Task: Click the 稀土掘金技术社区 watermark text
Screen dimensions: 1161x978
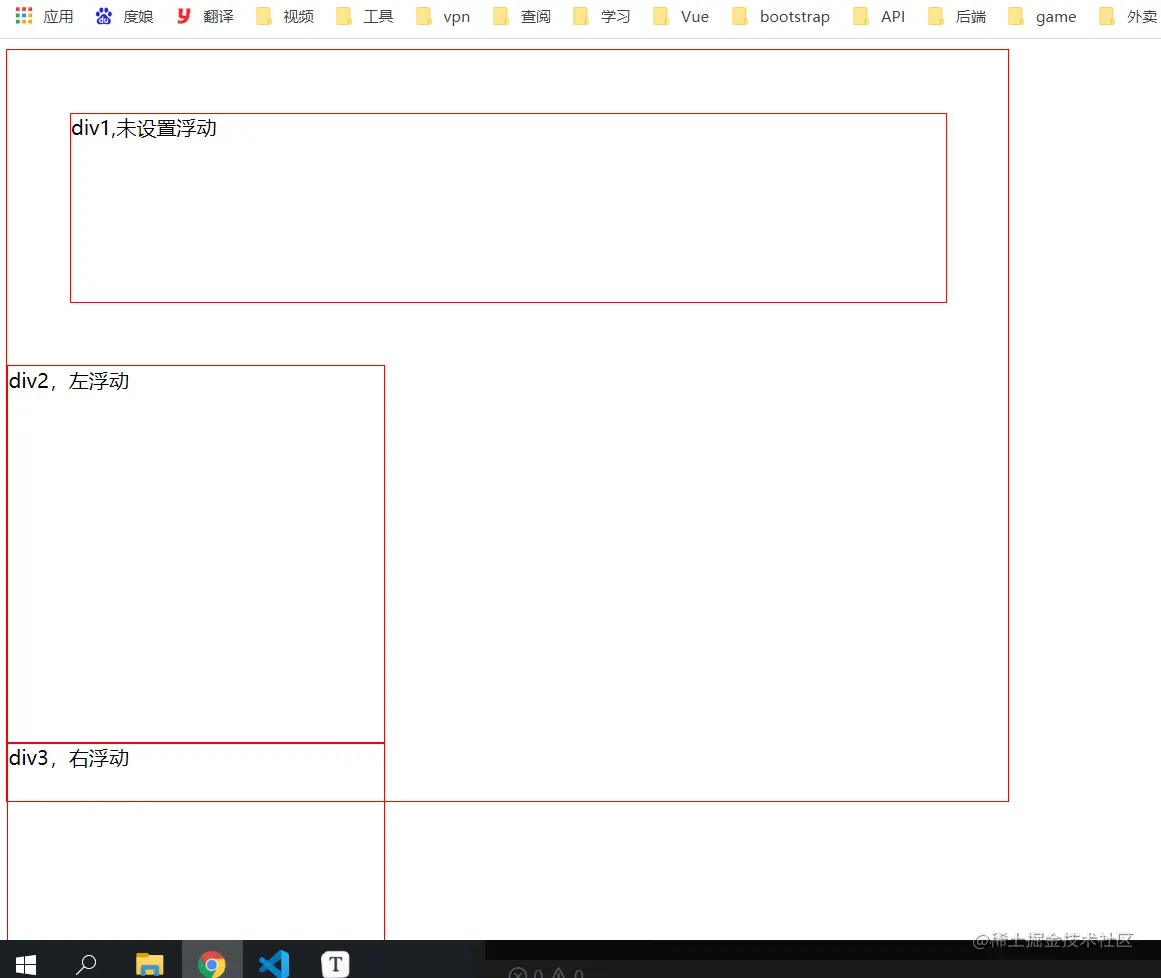Action: [1052, 941]
